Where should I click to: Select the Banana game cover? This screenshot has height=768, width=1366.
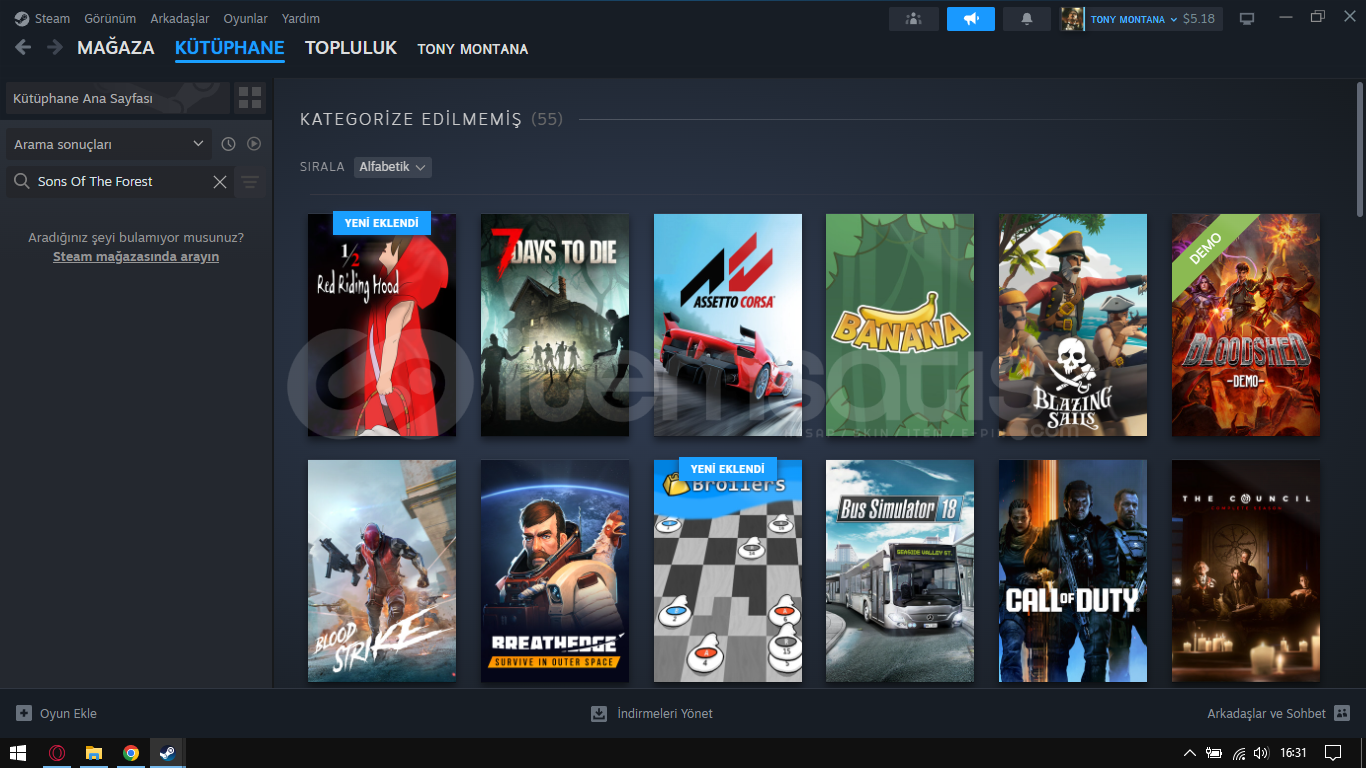point(900,324)
